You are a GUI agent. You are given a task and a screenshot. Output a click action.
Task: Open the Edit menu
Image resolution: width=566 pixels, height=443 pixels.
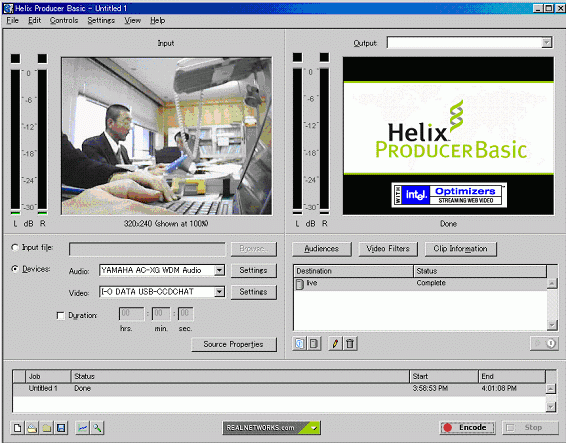pos(35,21)
